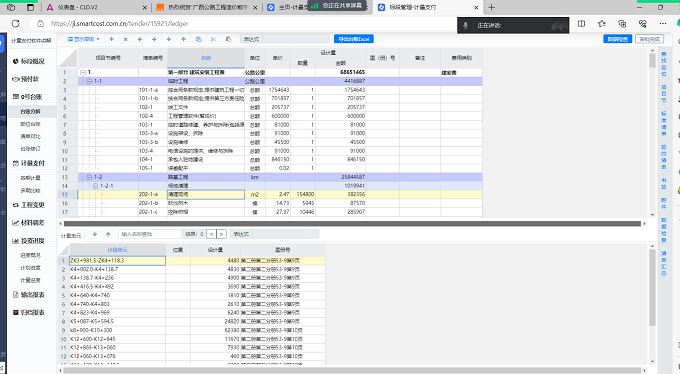This screenshot has width=680, height=374.
Task: Collapse tree node 1-1 in ledger grid
Action: coord(89,81)
